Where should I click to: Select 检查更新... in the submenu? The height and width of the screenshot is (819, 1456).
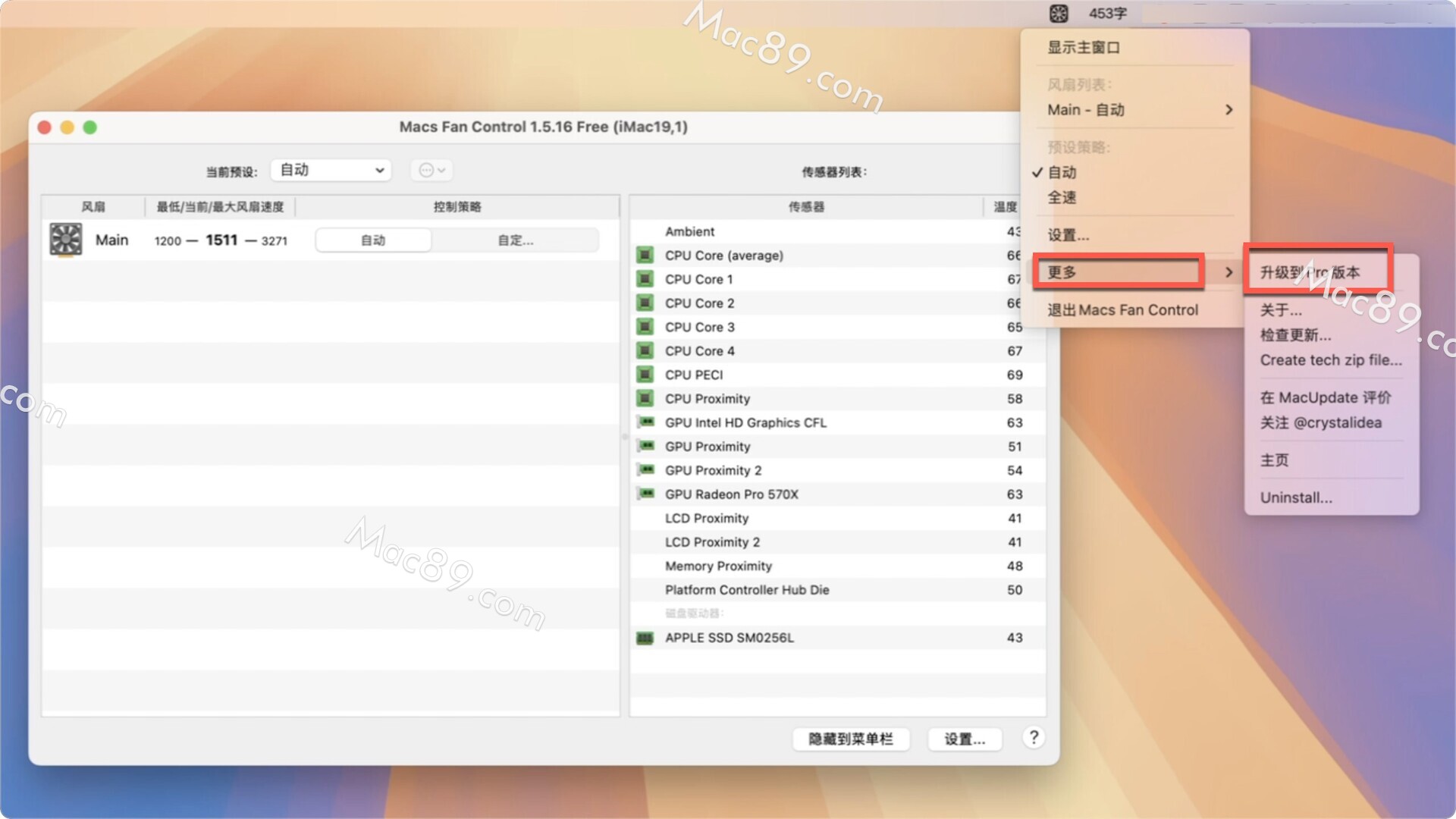coord(1295,335)
